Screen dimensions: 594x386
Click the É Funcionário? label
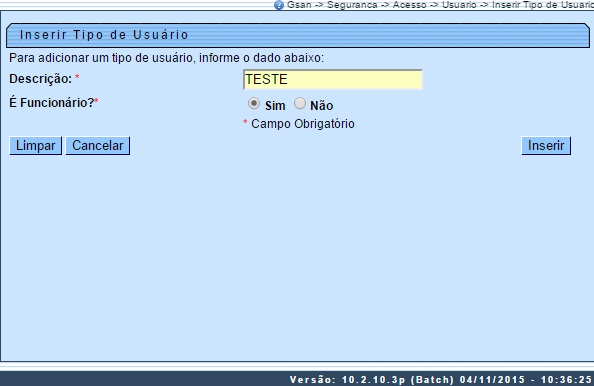point(52,103)
